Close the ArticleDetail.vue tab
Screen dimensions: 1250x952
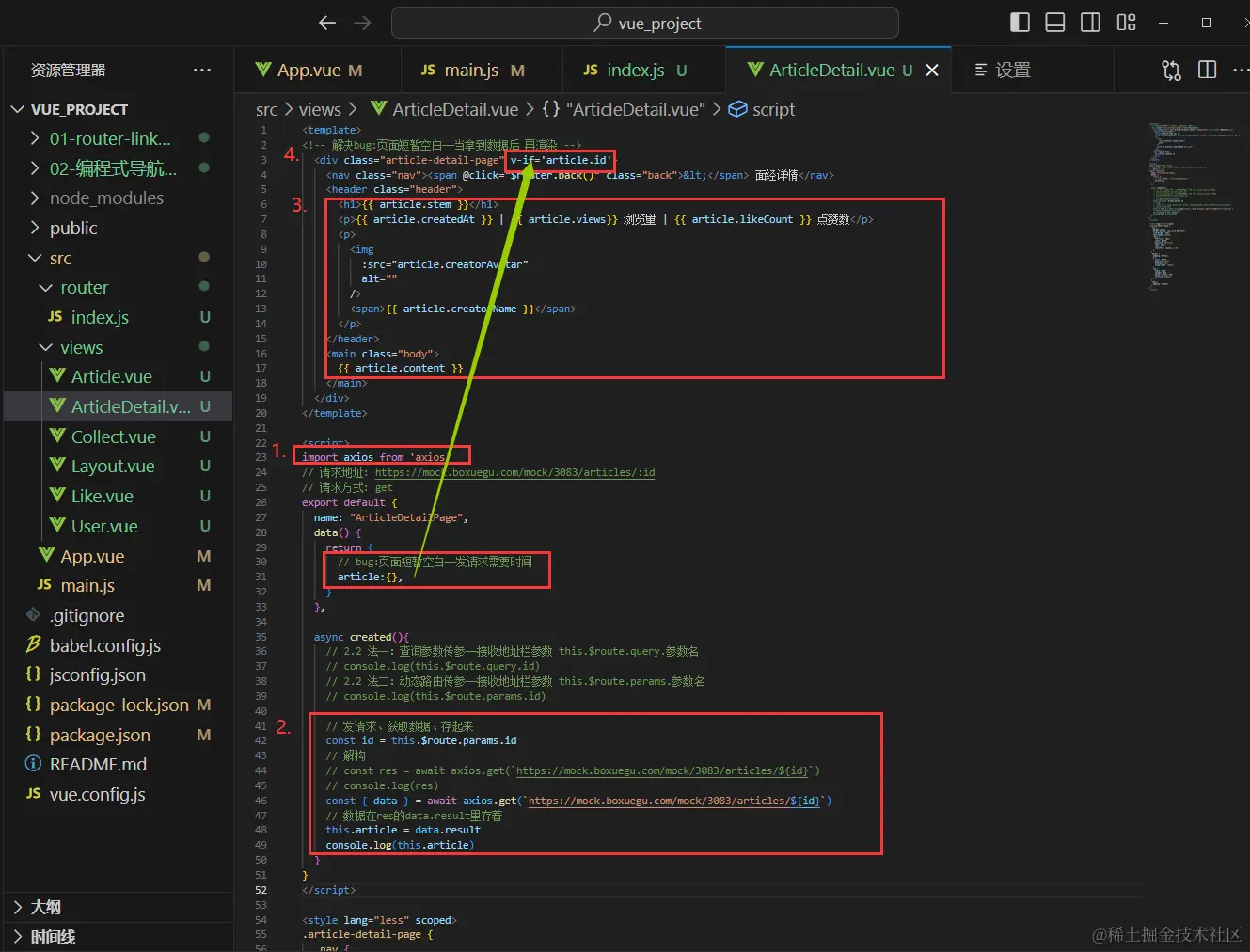(x=932, y=71)
